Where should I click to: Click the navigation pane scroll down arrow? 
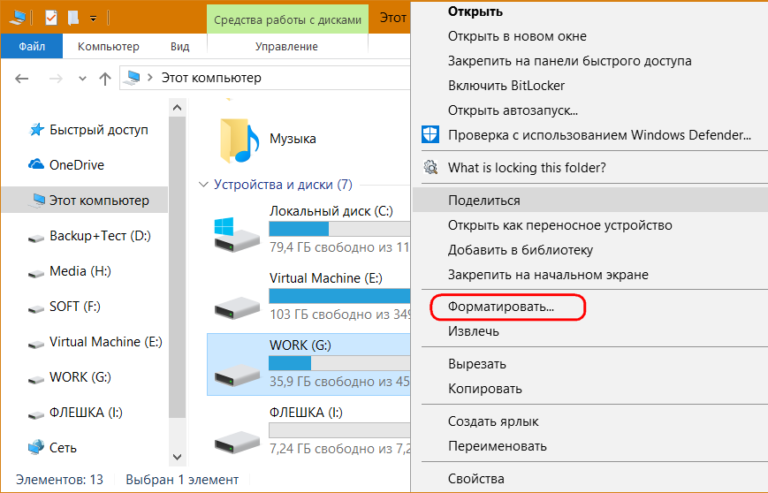coord(177,457)
